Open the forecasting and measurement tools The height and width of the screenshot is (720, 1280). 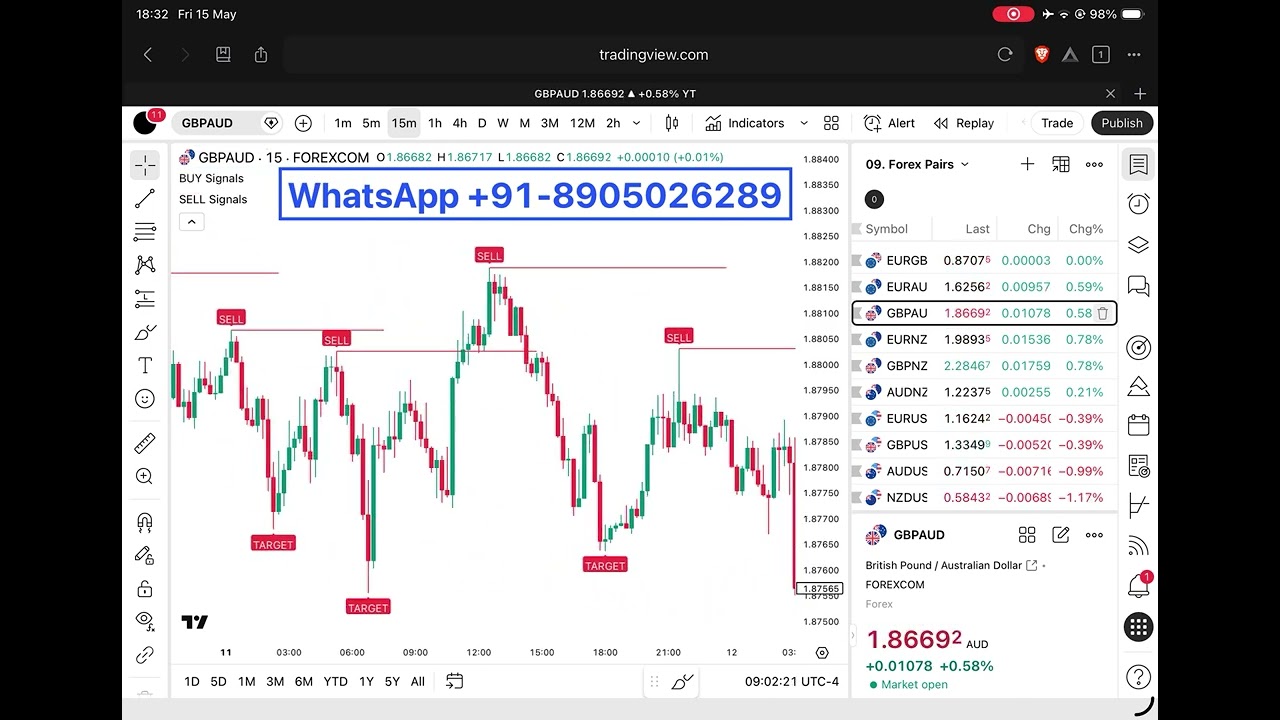click(x=145, y=298)
